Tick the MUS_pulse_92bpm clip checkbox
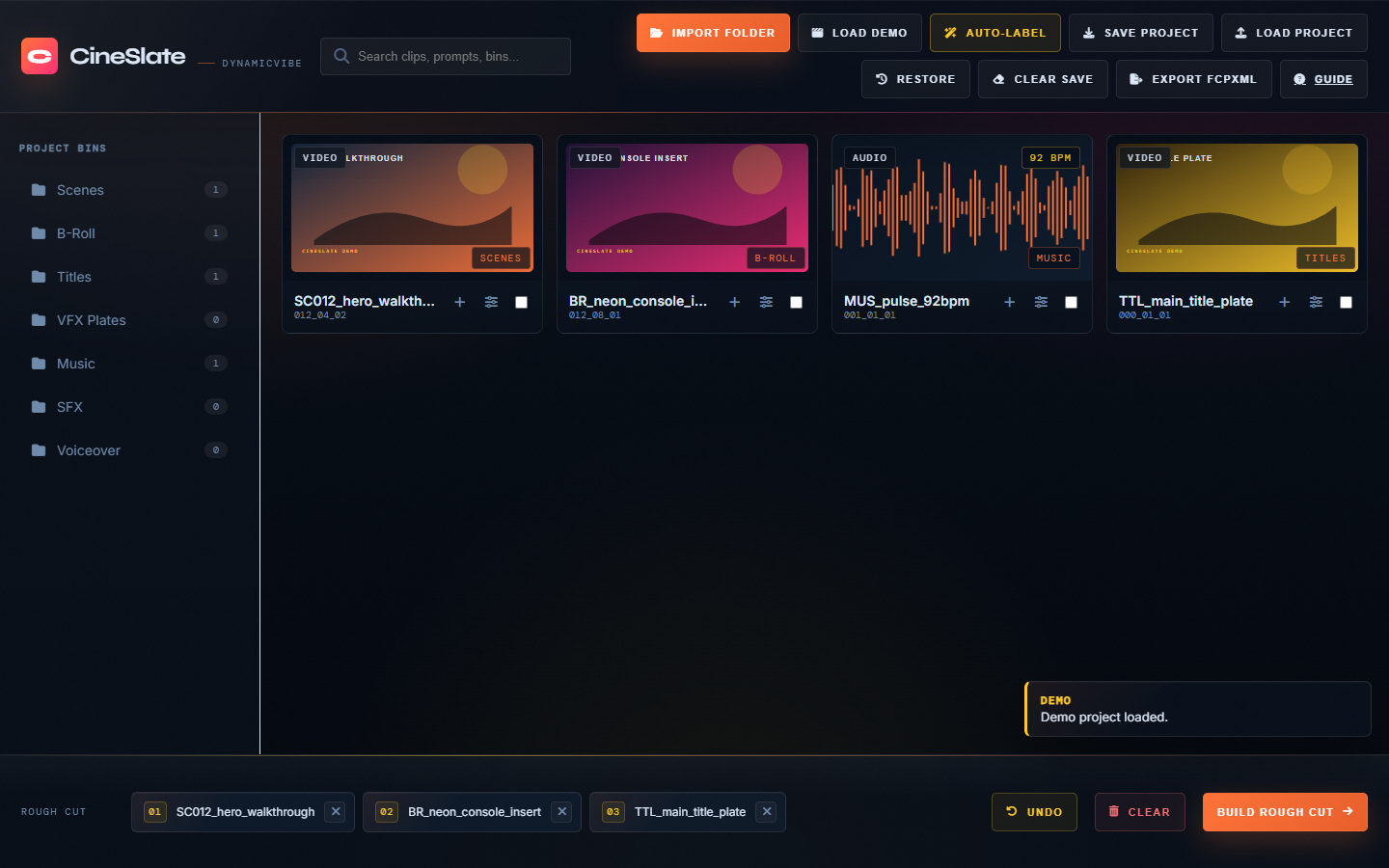1389x868 pixels. [x=1071, y=302]
